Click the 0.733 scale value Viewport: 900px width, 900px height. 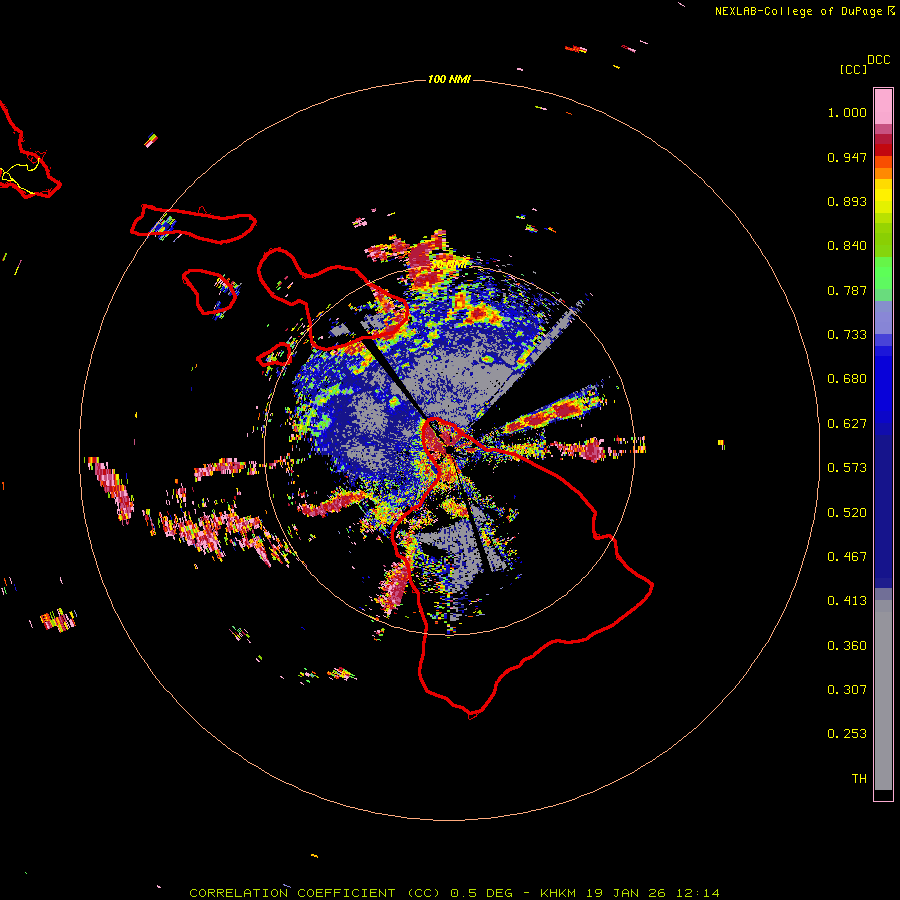click(x=847, y=335)
